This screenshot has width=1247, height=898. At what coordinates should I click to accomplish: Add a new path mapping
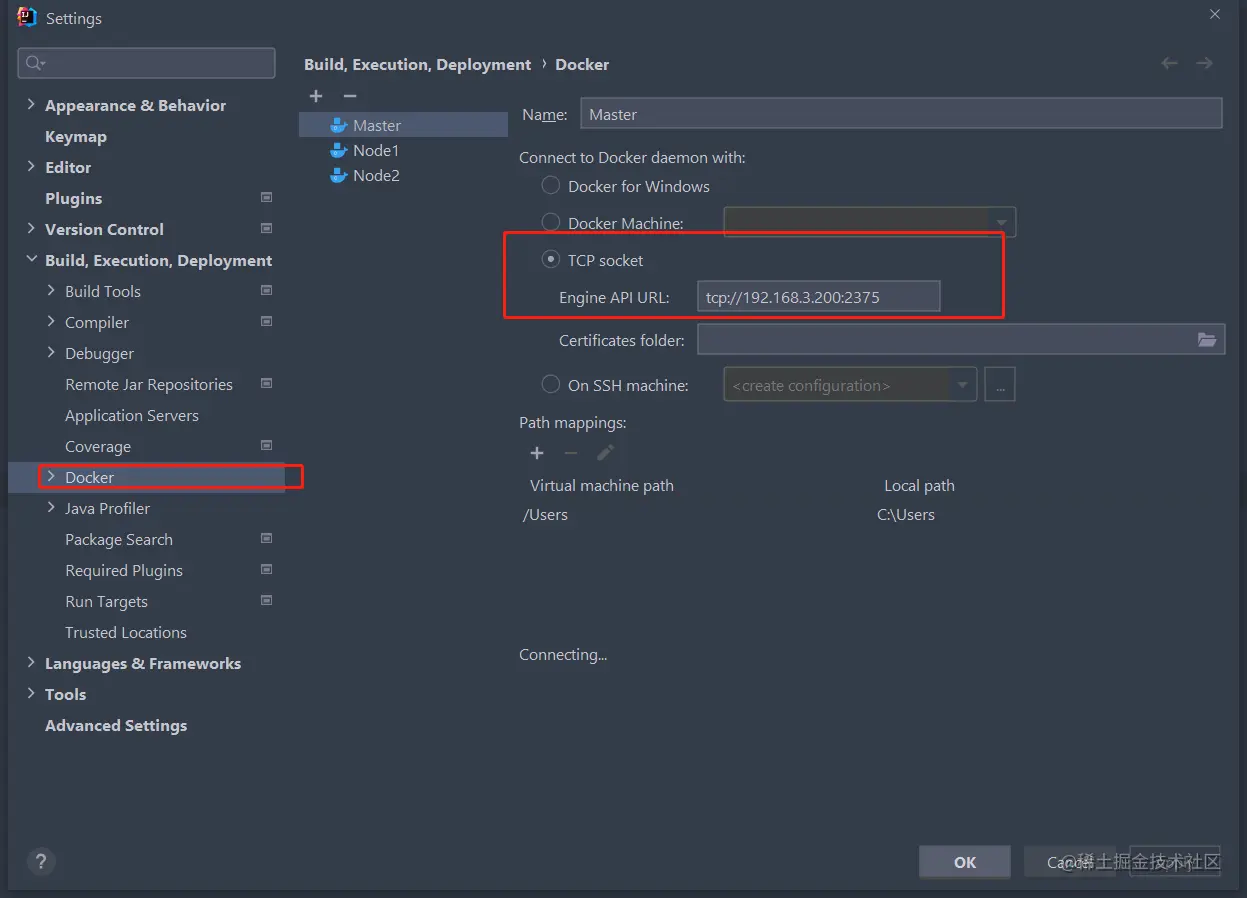click(x=537, y=453)
